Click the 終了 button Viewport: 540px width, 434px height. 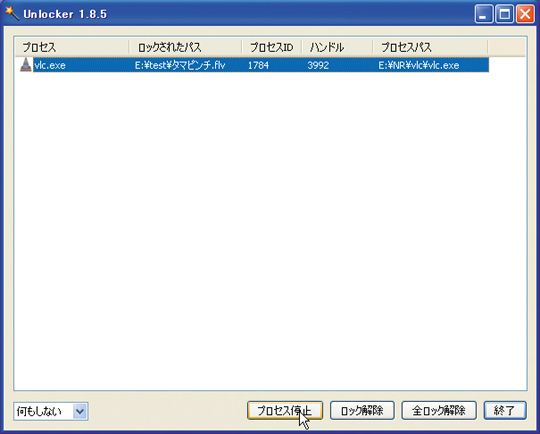pos(505,411)
